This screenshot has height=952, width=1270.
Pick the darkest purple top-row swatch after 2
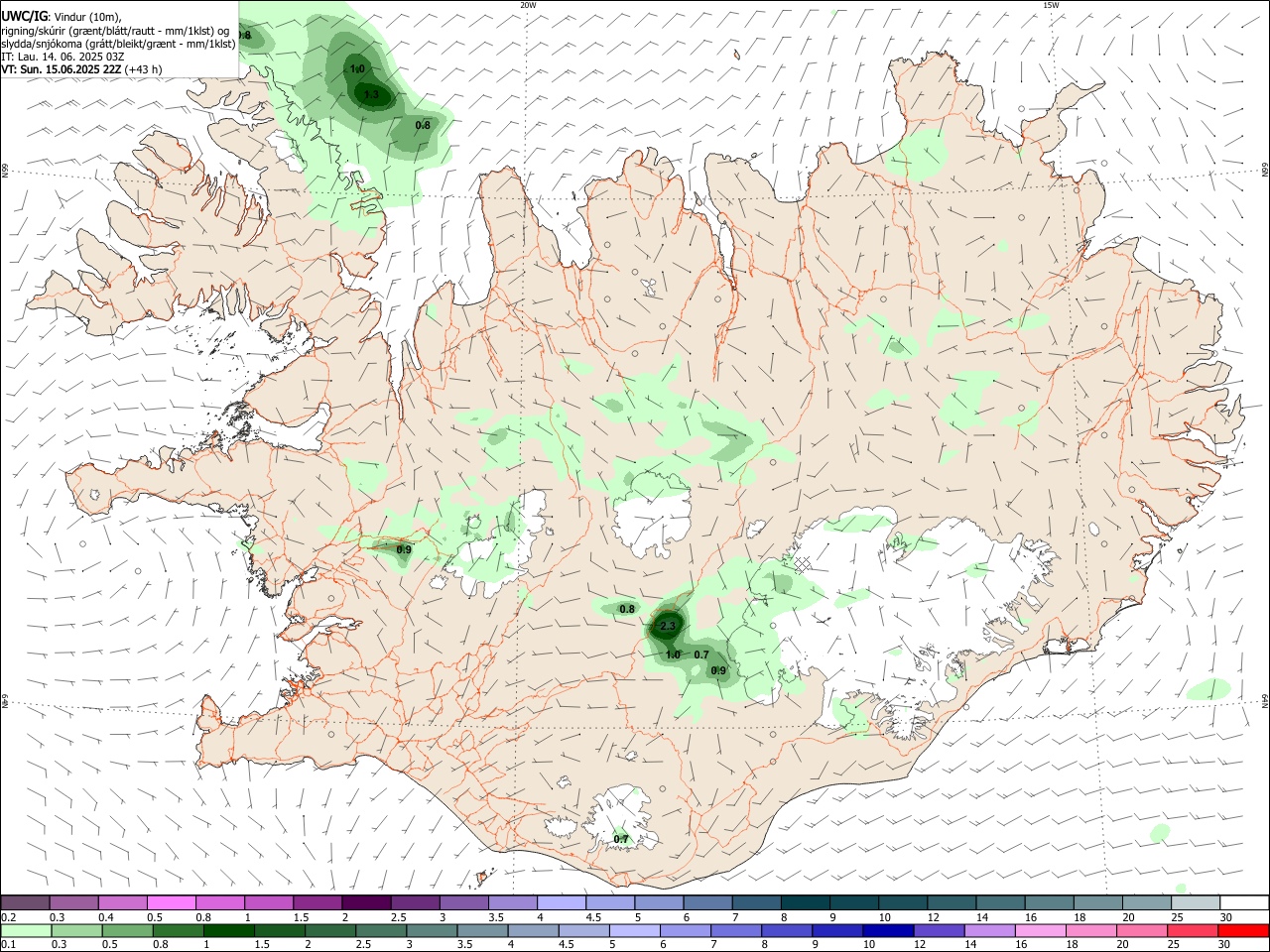(x=365, y=902)
